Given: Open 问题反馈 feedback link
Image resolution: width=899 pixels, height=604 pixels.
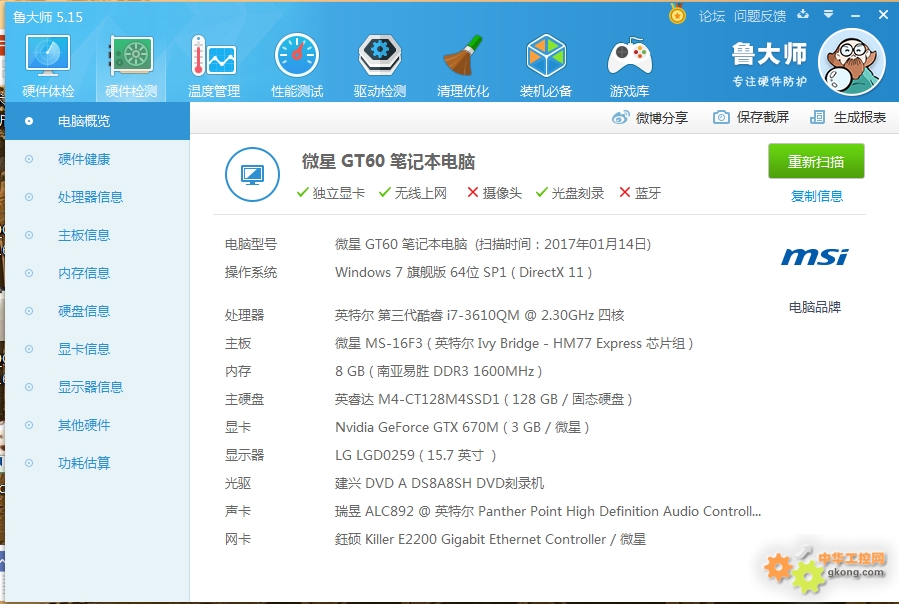Looking at the screenshot, I should point(760,16).
